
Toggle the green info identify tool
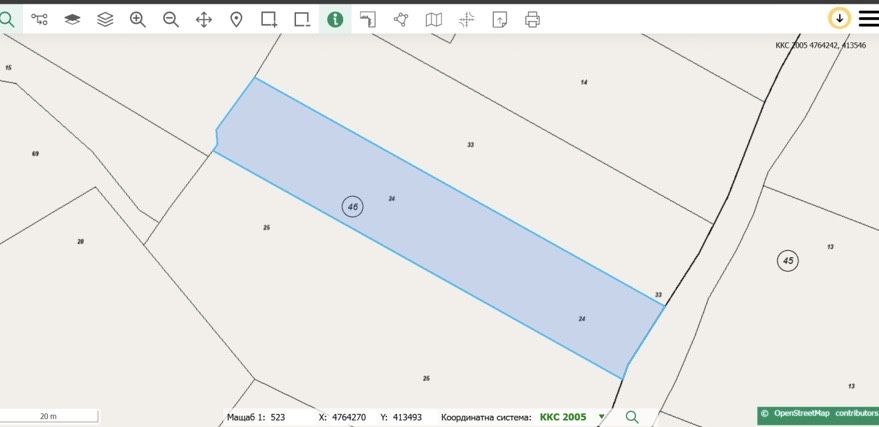(x=335, y=20)
